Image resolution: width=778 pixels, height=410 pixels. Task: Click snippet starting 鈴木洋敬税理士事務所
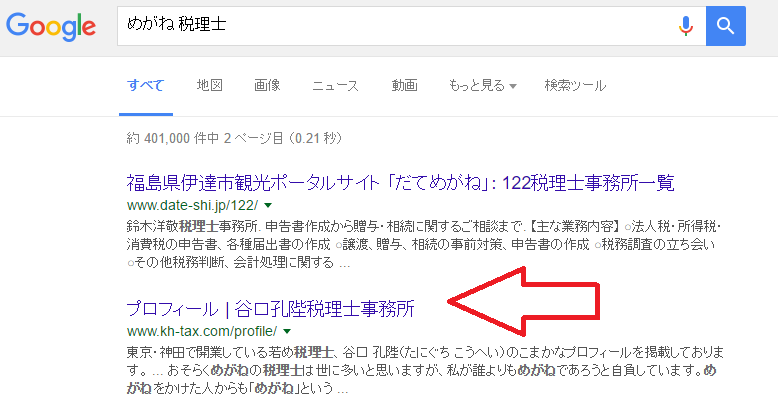423,244
